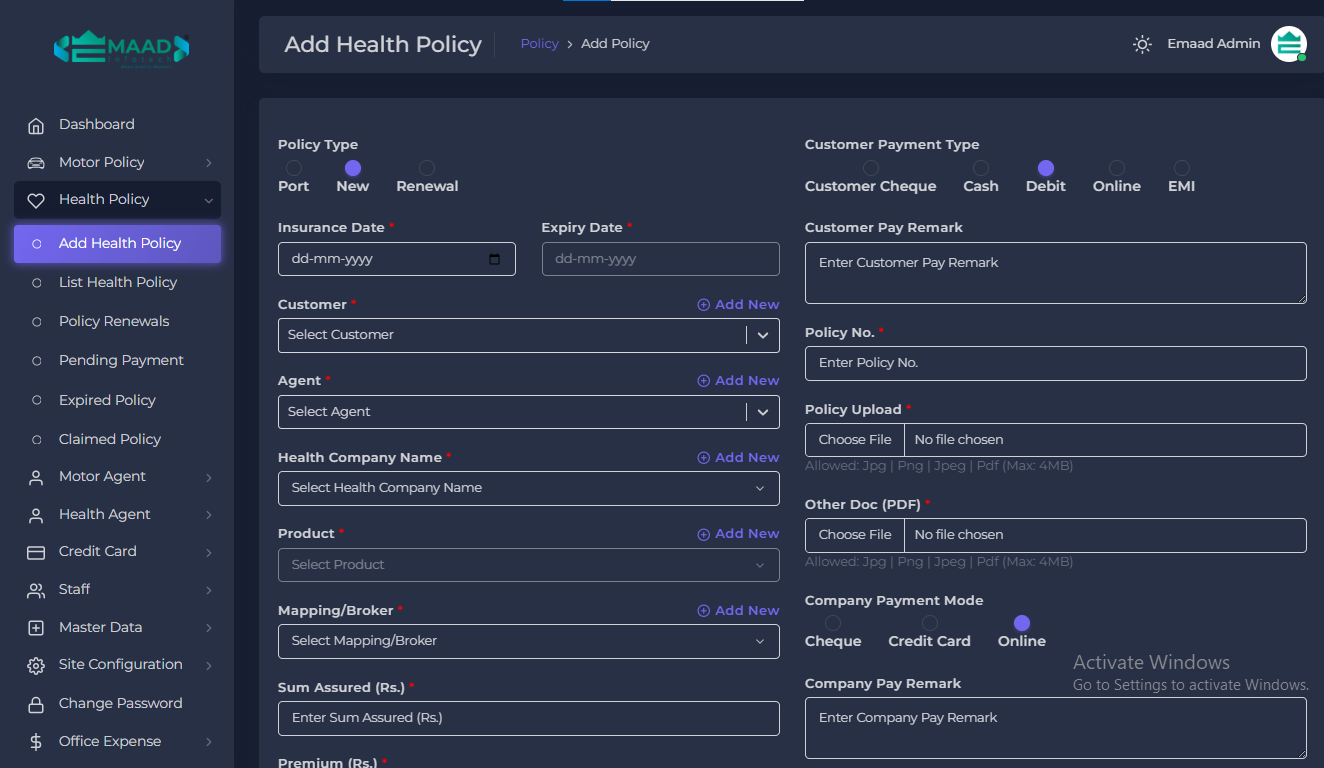Click the Dashboard home icon
1324x768 pixels.
point(36,125)
